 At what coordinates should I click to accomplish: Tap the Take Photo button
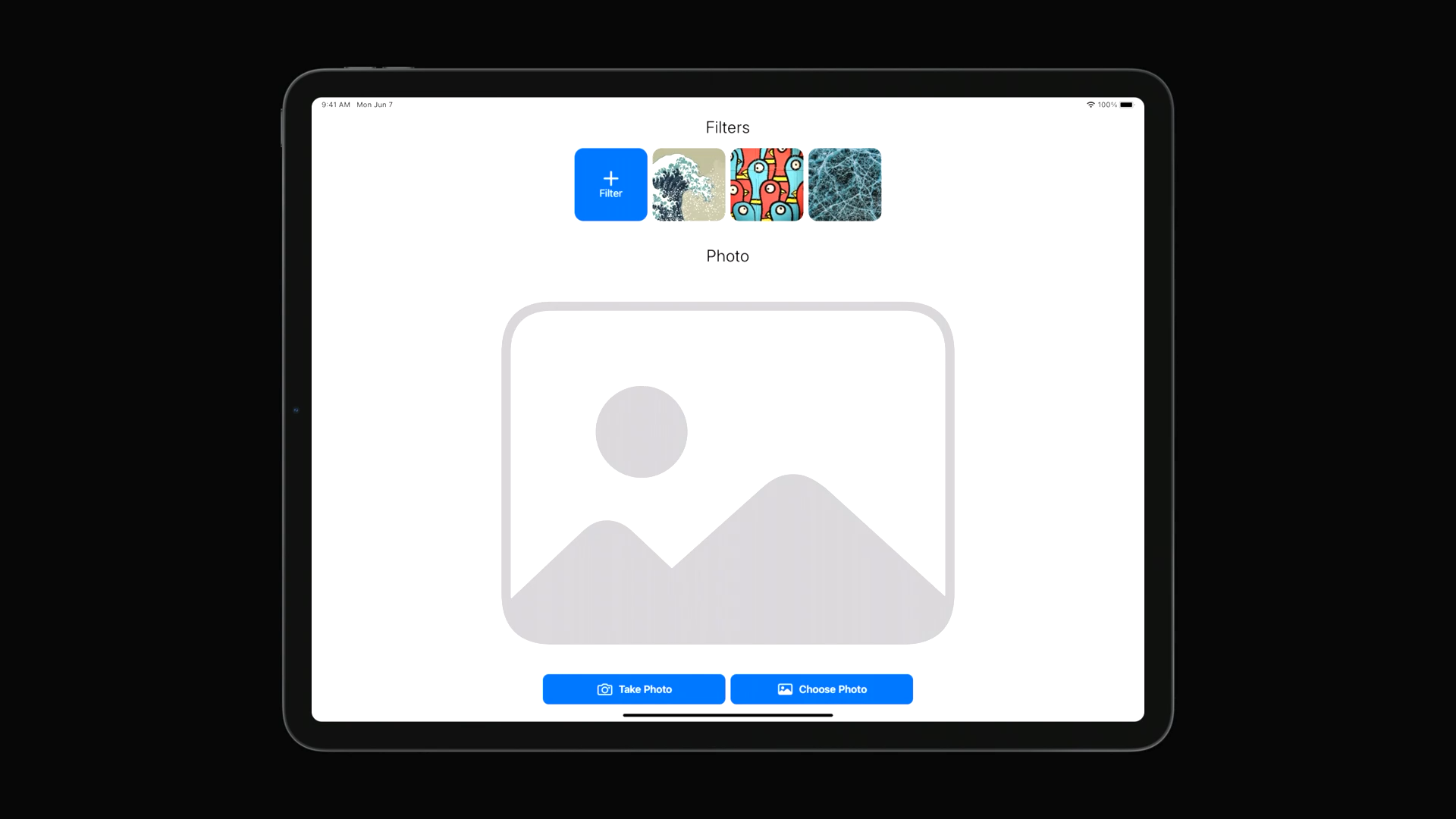pyautogui.click(x=634, y=689)
